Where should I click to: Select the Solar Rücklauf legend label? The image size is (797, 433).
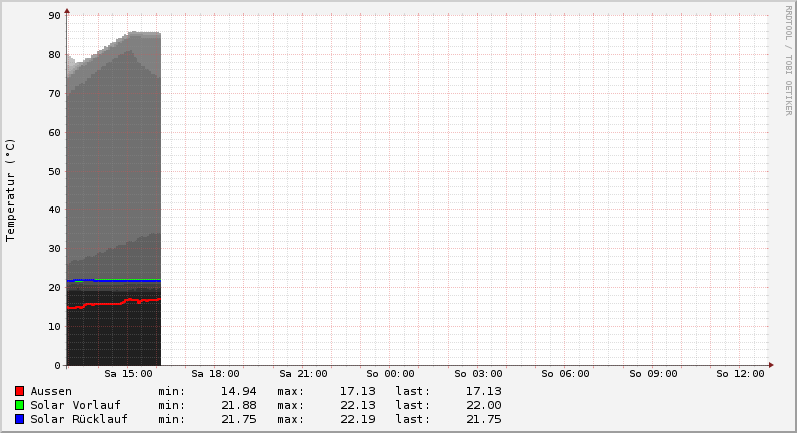tap(79, 419)
